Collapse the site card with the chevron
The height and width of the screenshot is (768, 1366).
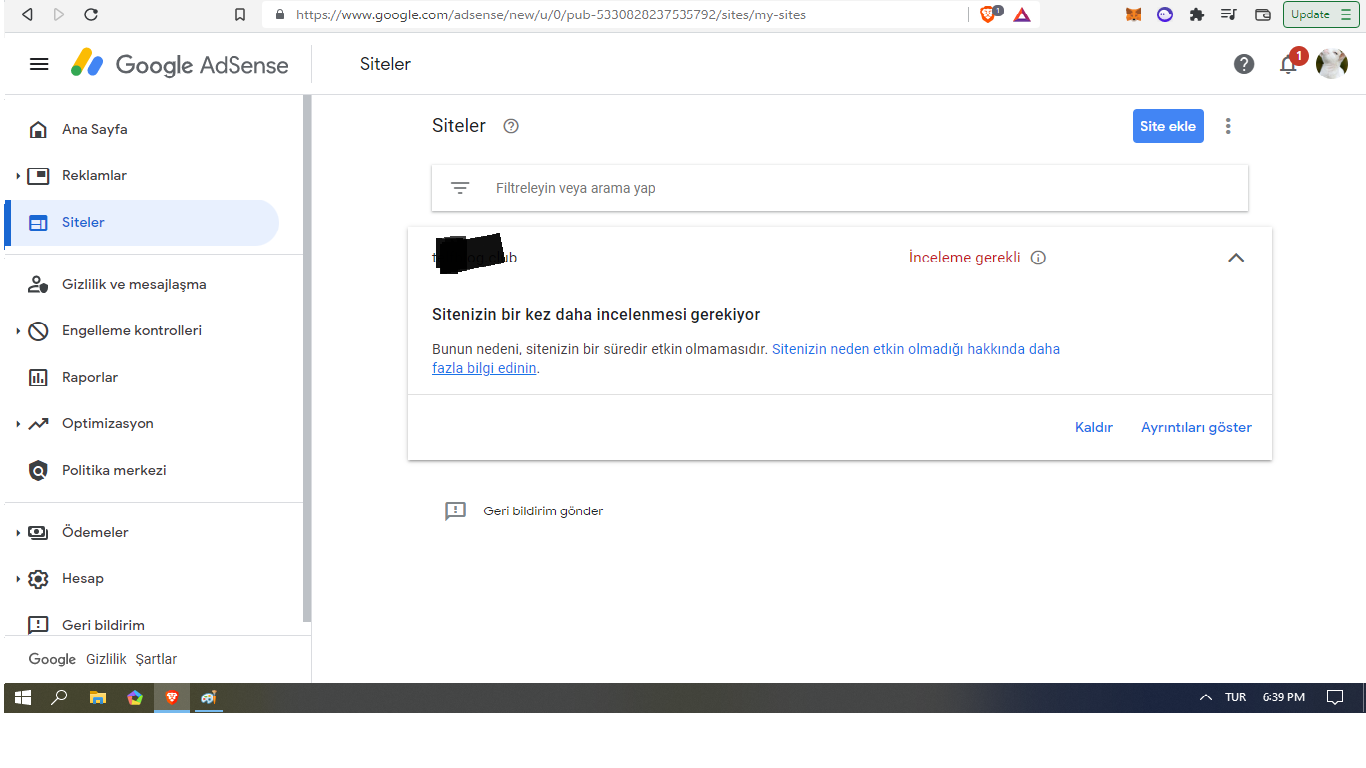(x=1236, y=258)
